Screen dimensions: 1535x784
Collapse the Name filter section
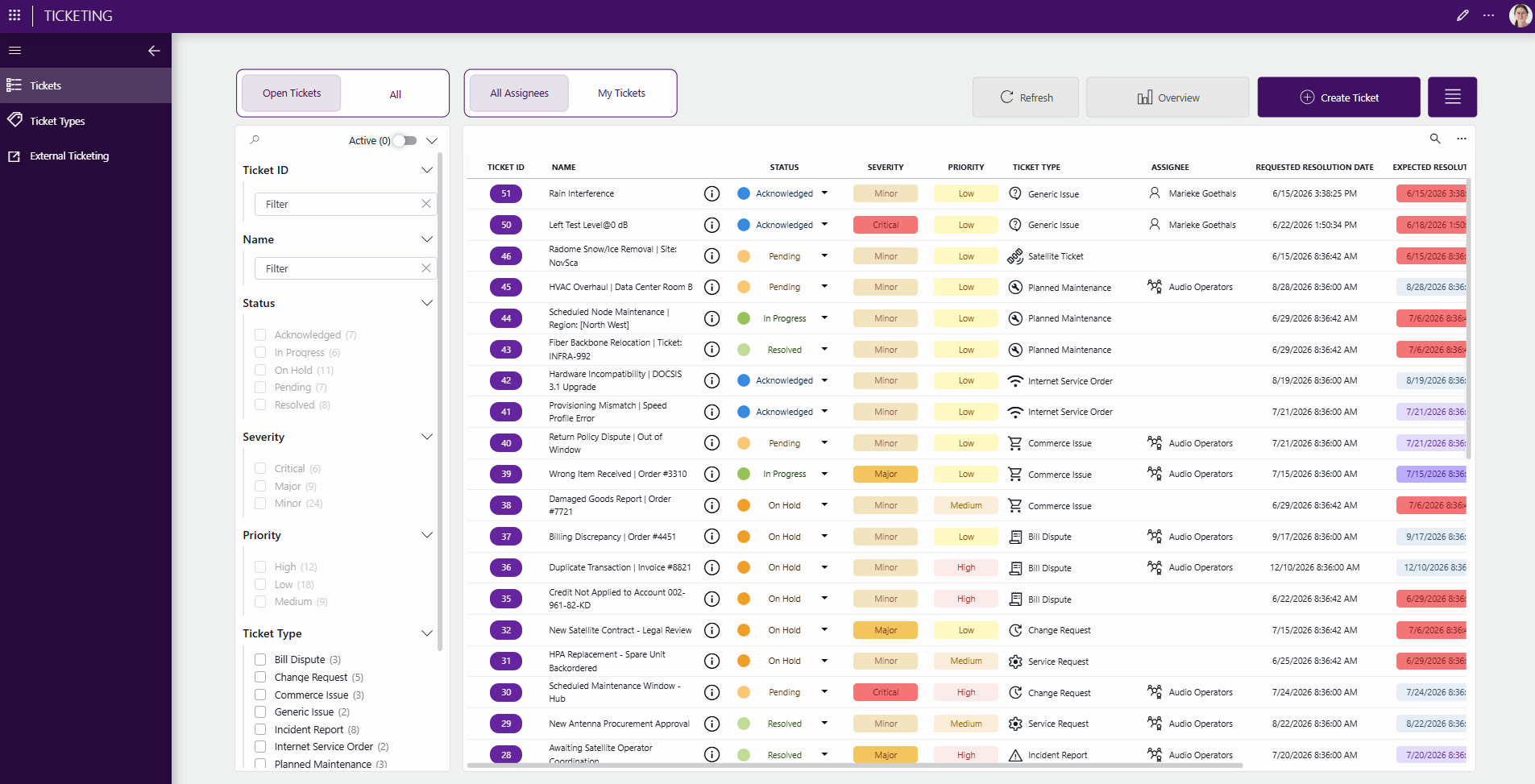(x=427, y=239)
